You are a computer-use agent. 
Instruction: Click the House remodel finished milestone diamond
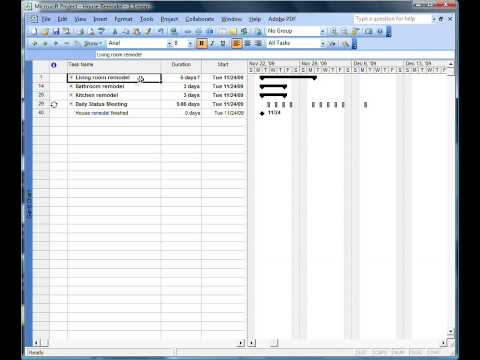pos(262,113)
